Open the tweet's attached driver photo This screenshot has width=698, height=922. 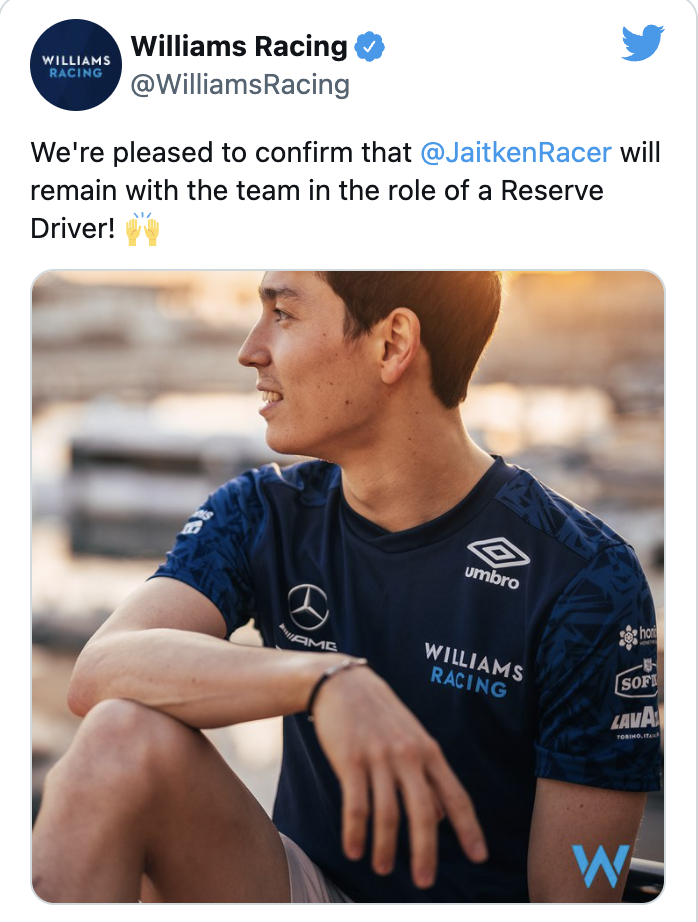[x=348, y=586]
